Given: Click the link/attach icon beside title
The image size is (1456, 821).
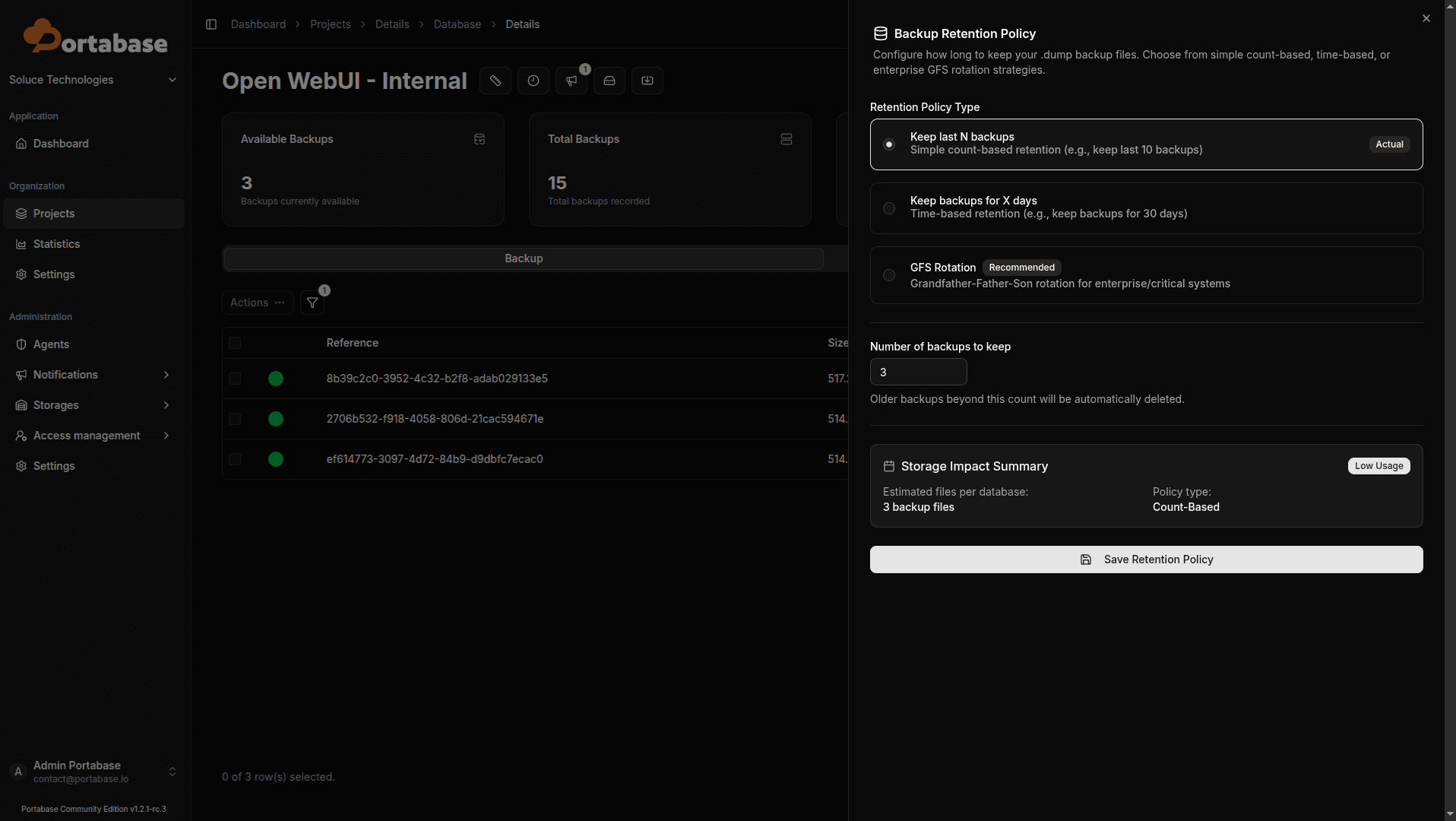Looking at the screenshot, I should [x=495, y=81].
